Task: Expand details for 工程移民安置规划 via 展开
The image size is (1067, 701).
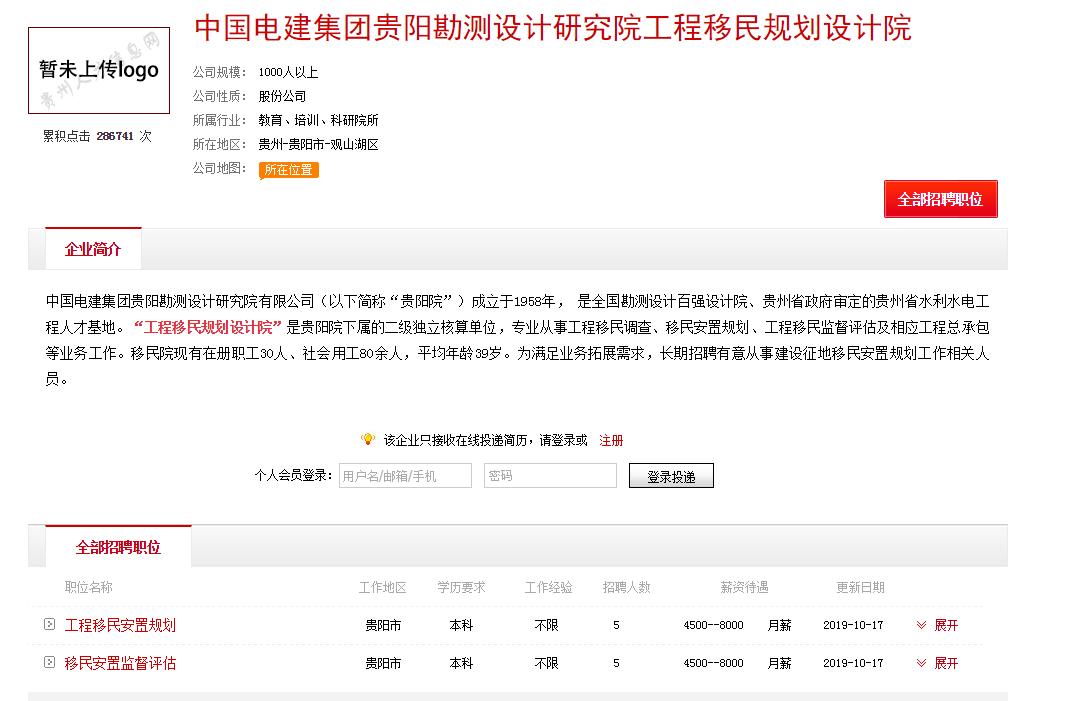Action: [944, 624]
